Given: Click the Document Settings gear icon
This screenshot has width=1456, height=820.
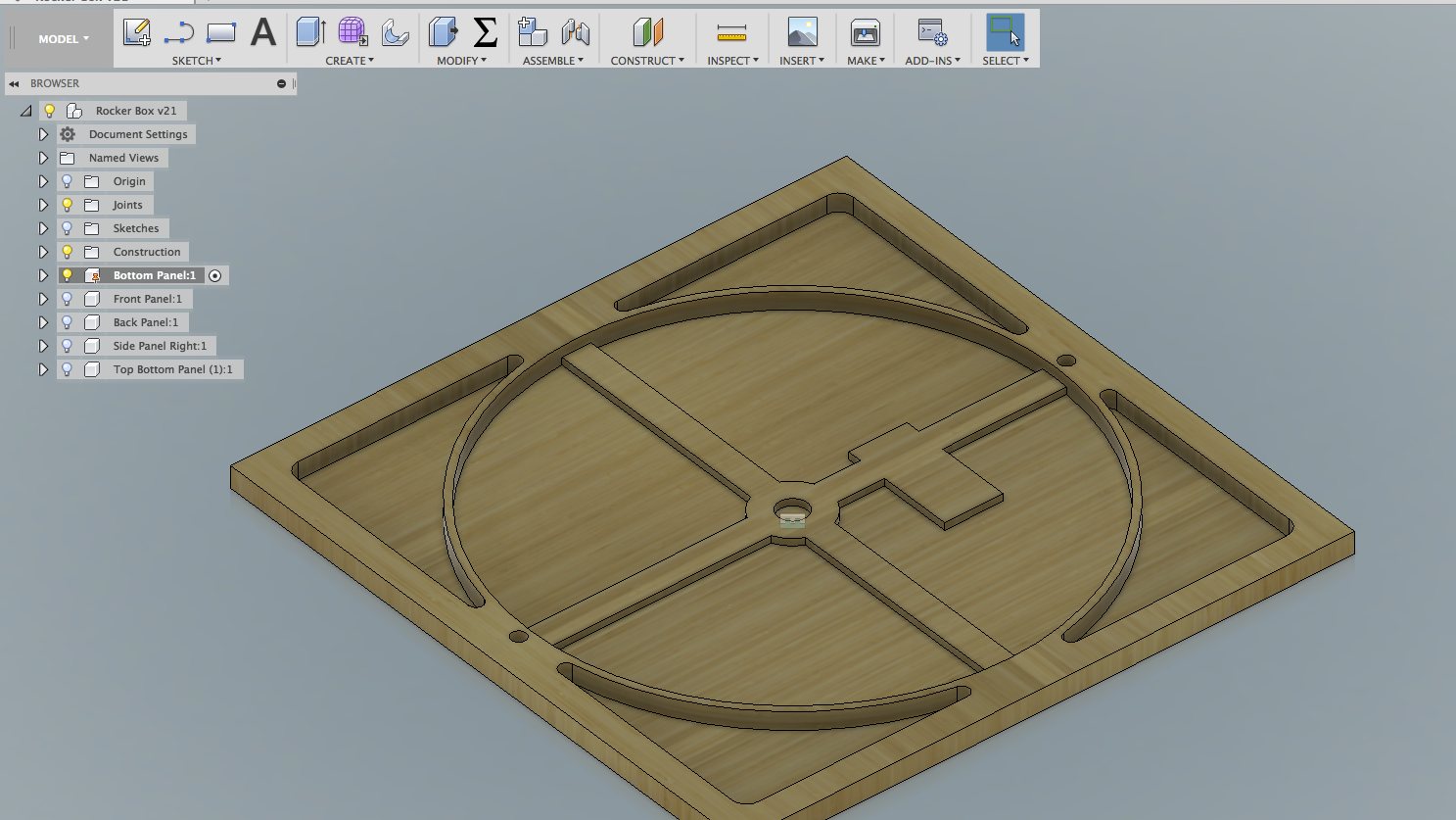Looking at the screenshot, I should click(68, 134).
